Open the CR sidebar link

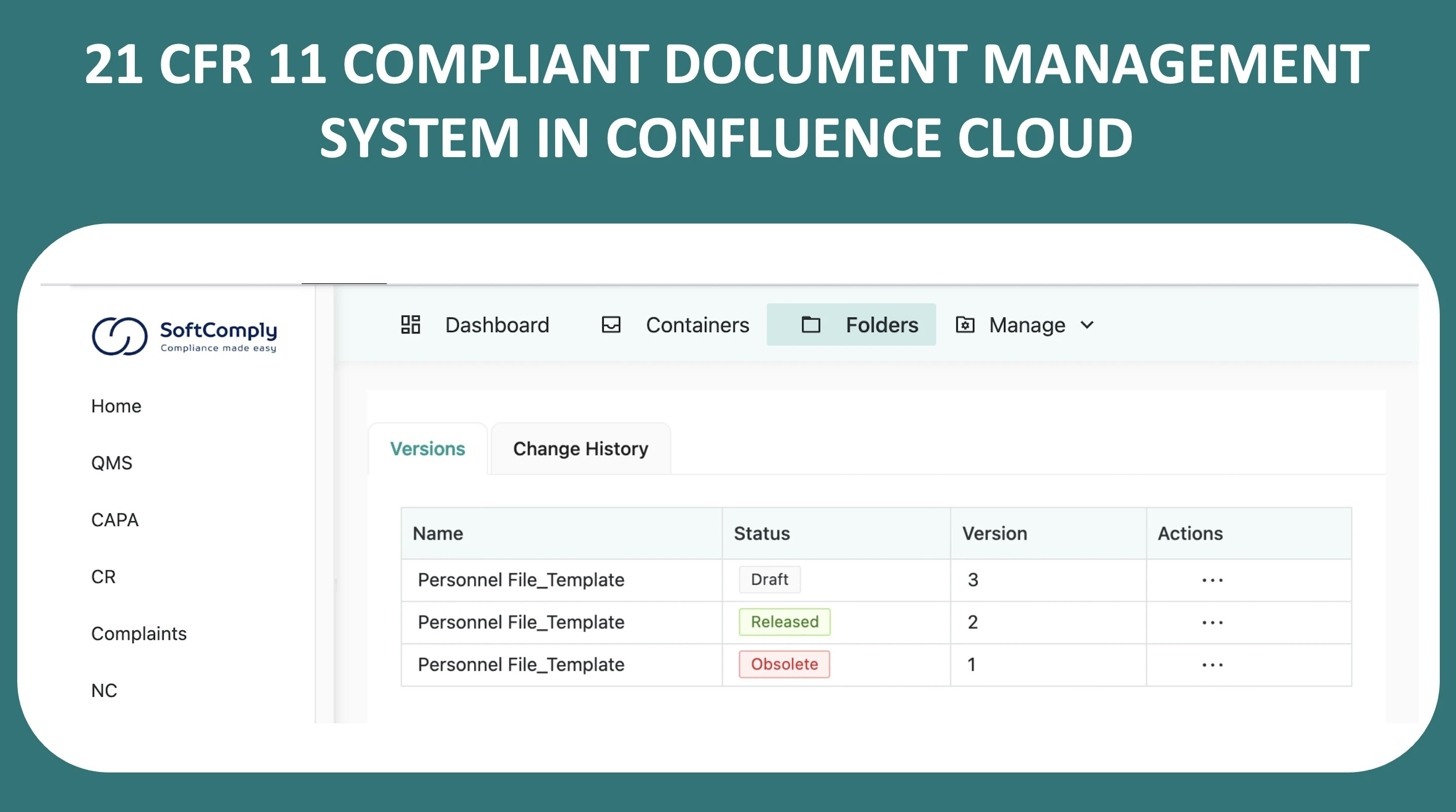(103, 577)
